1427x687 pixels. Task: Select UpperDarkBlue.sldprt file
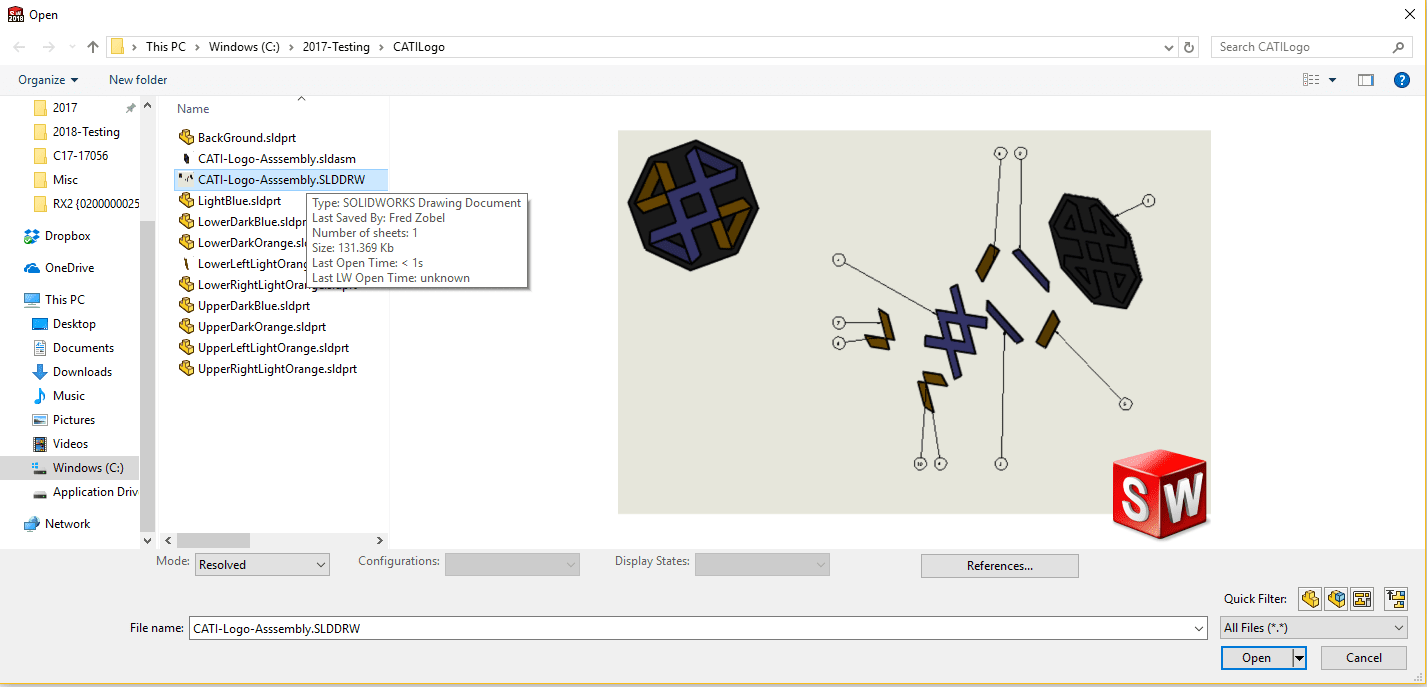click(253, 306)
